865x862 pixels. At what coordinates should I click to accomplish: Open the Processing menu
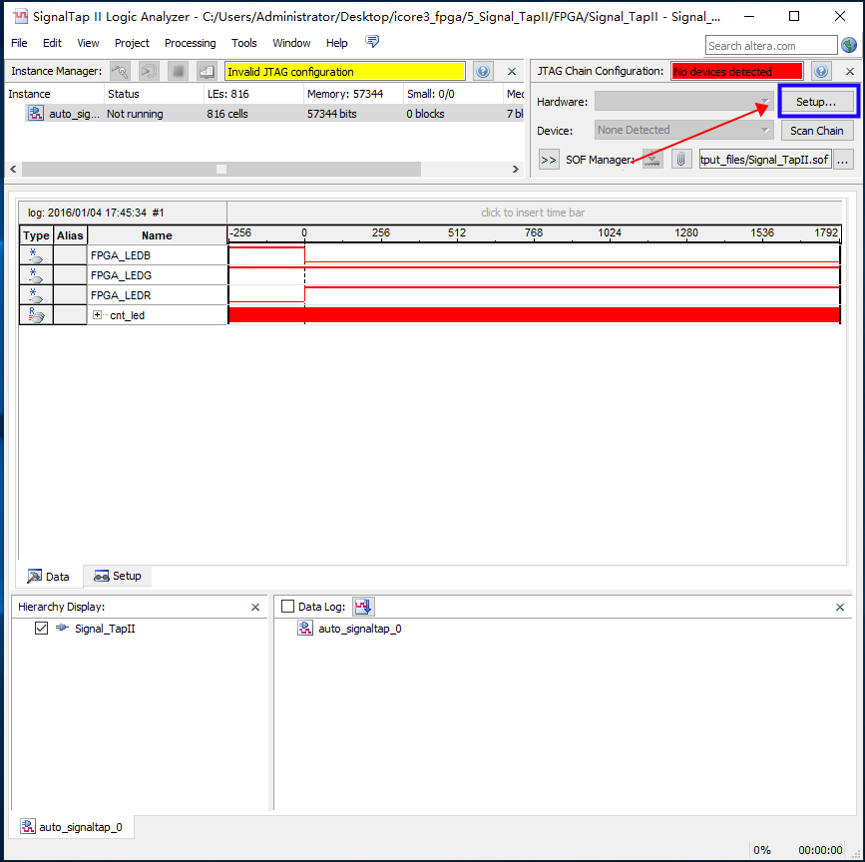190,43
